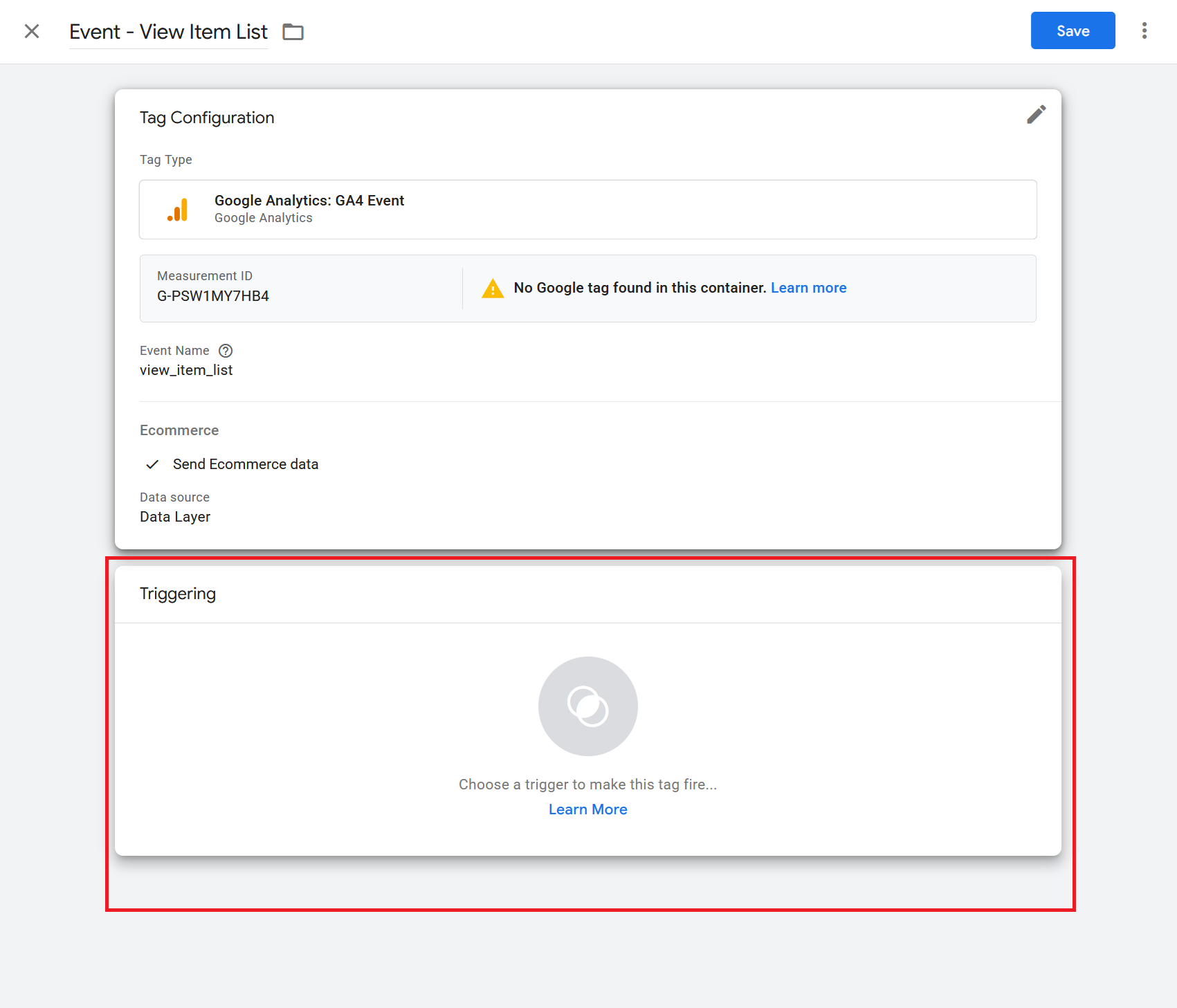Click the Event Name help question icon
1177x1008 pixels.
[226, 351]
